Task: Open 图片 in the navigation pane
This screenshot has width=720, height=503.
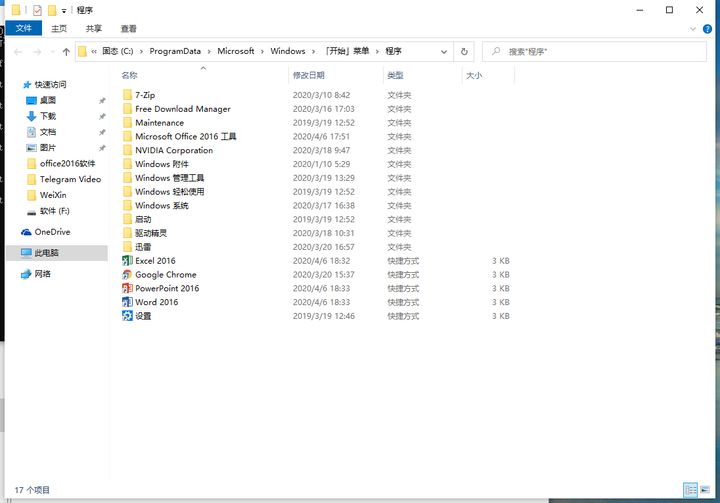Action: pyautogui.click(x=47, y=147)
